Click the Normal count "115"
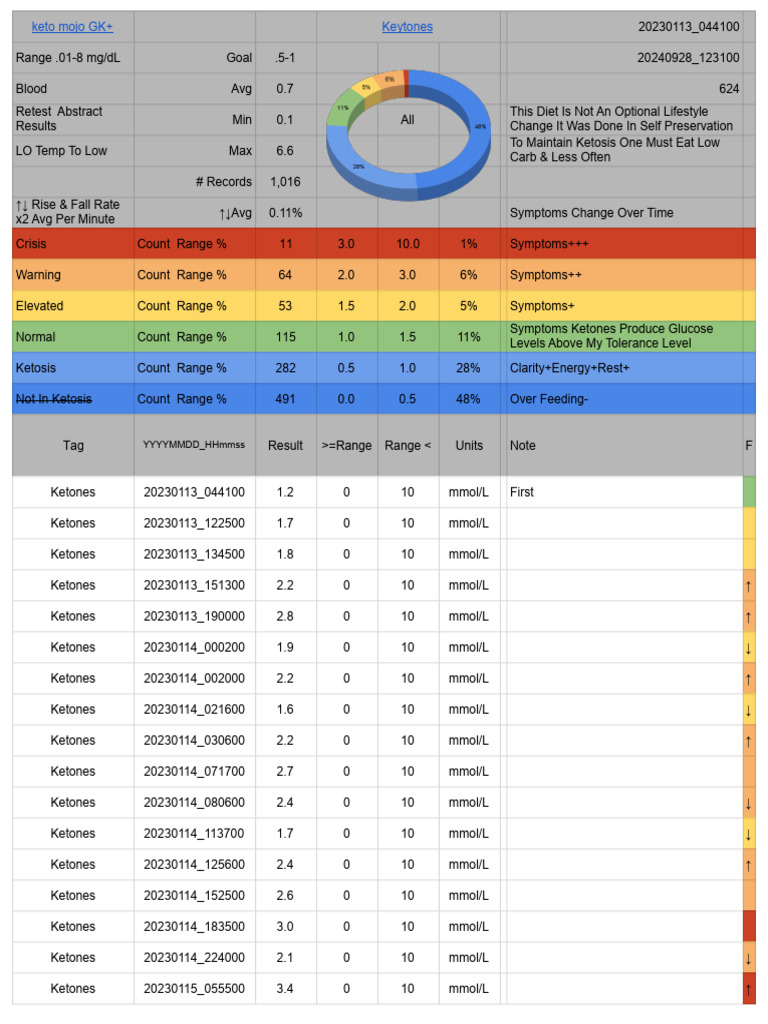 point(285,337)
